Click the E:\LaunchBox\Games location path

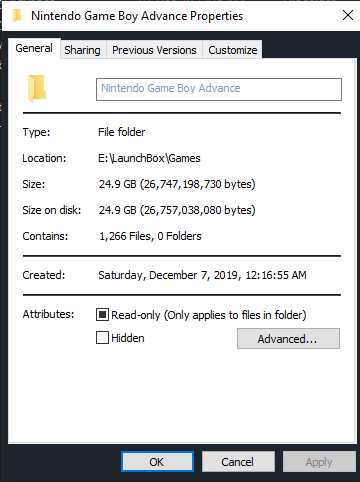click(x=149, y=158)
